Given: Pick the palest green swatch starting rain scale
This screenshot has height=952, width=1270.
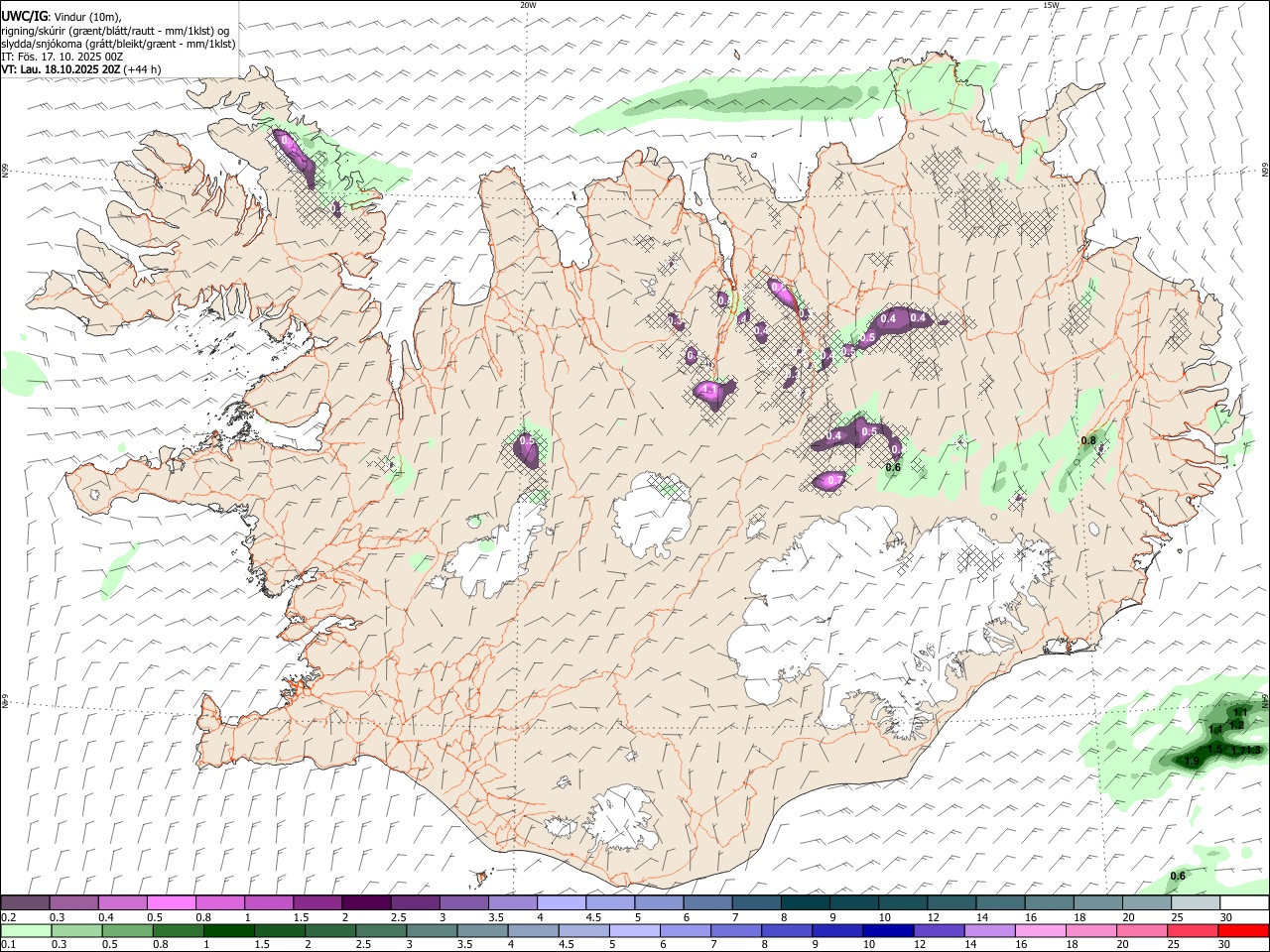Looking at the screenshot, I should (25, 931).
